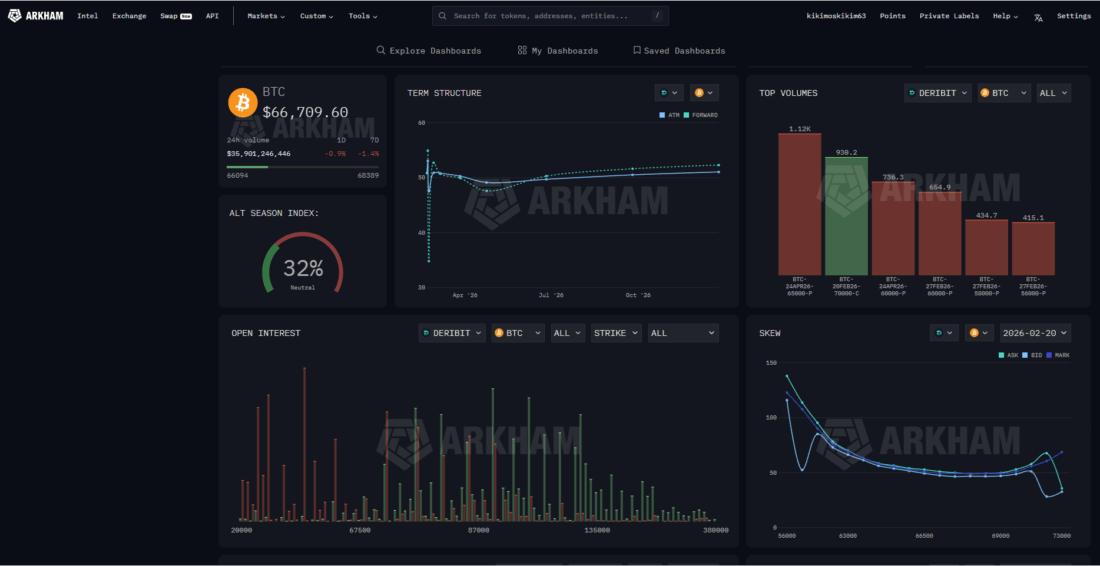
Task: Open the Term Structure coin dropdown
Action: pyautogui.click(x=704, y=93)
